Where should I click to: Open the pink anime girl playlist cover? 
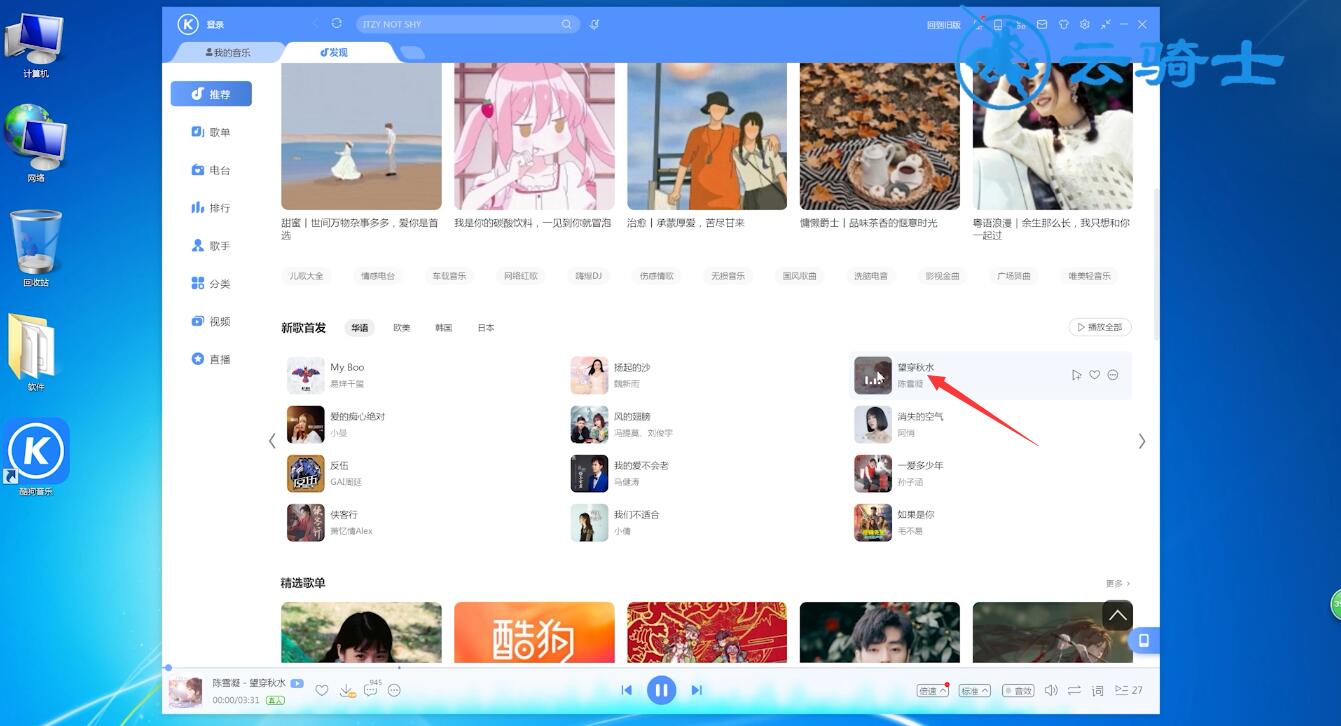(534, 136)
